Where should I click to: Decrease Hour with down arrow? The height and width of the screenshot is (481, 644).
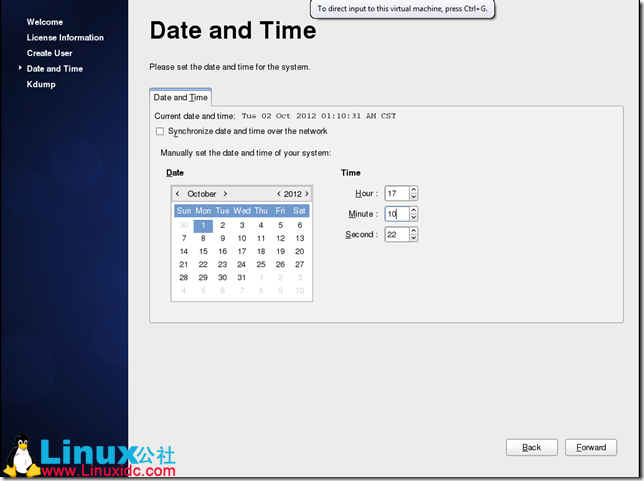click(x=414, y=197)
